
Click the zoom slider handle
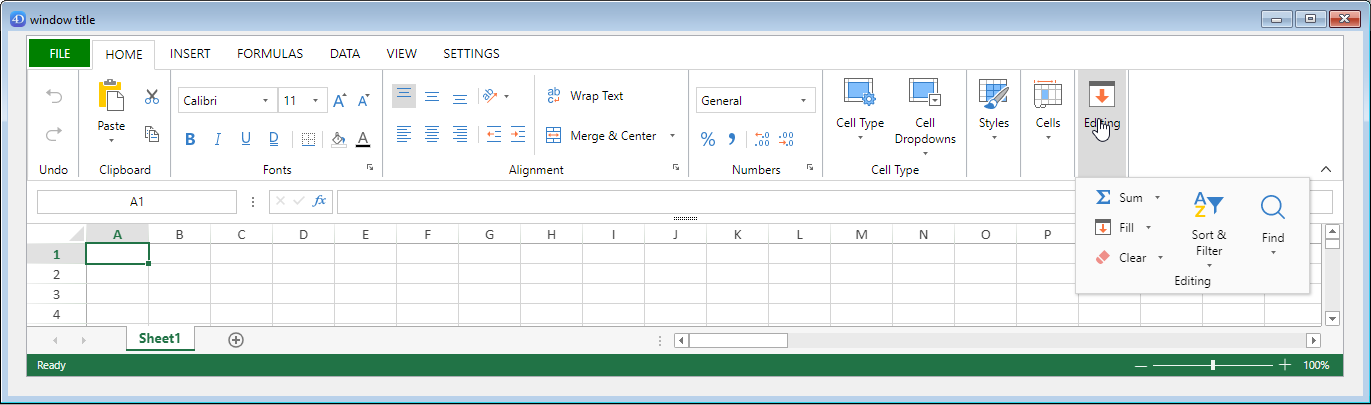coord(1213,365)
